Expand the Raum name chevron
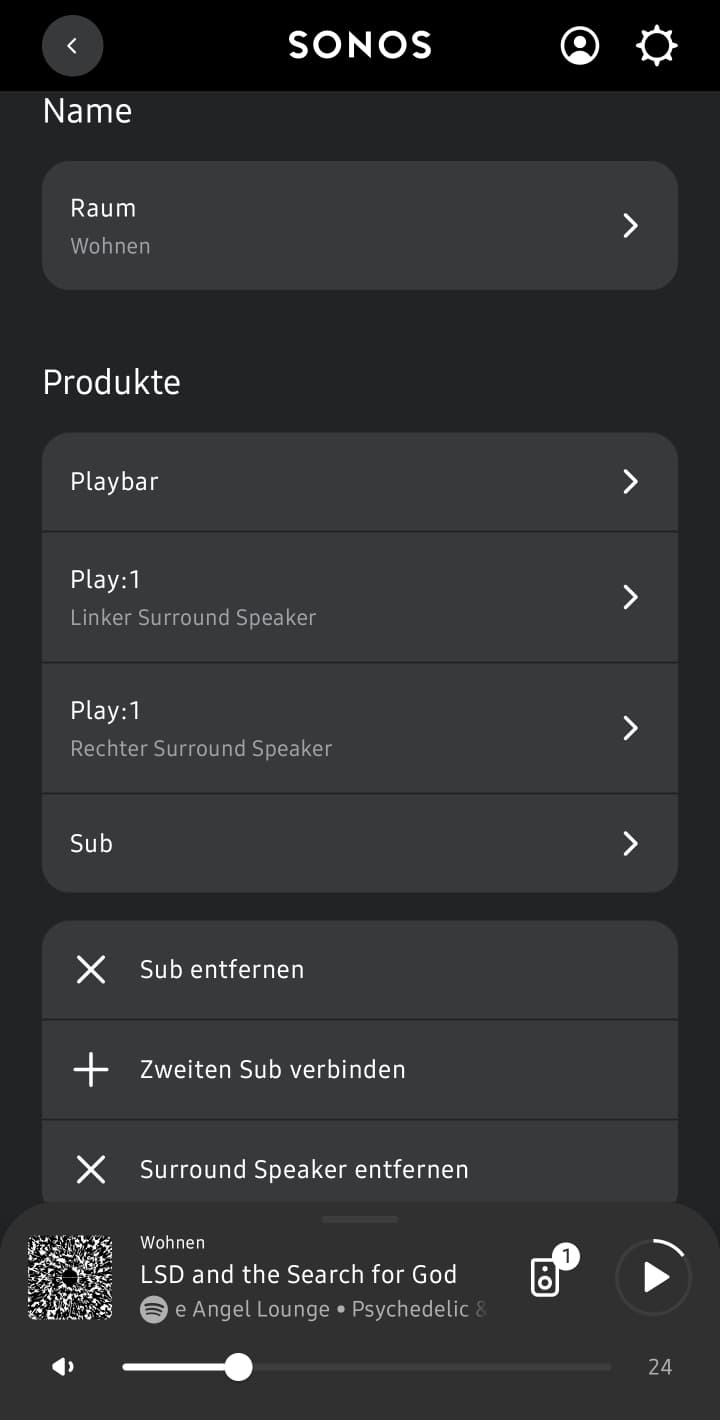 pyautogui.click(x=630, y=226)
